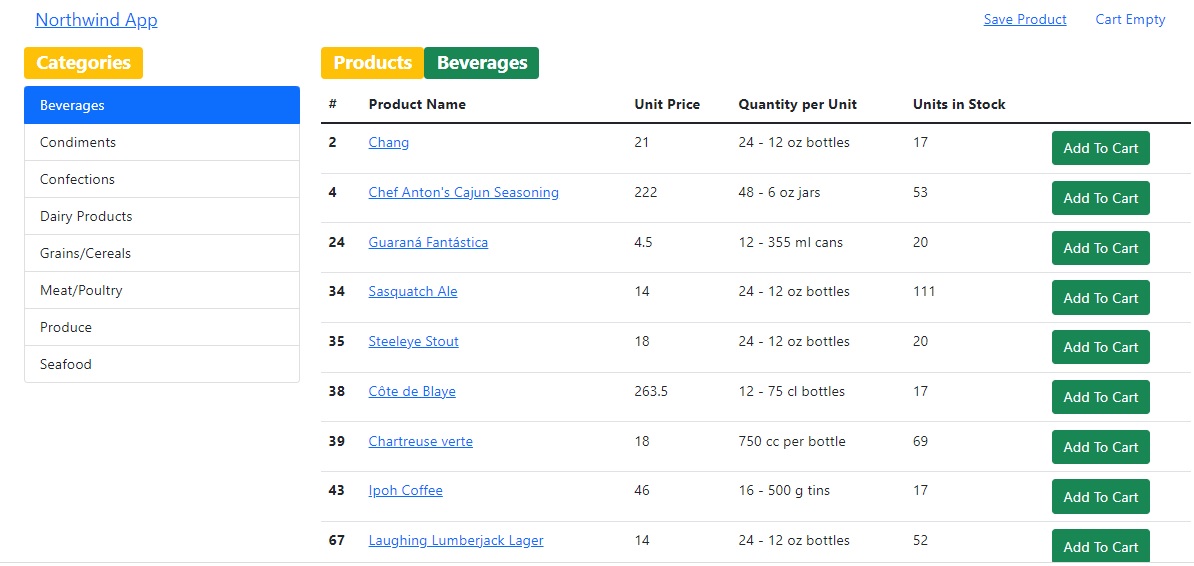1194x566 pixels.
Task: Pick the Seafood category
Action: pyautogui.click(x=162, y=364)
